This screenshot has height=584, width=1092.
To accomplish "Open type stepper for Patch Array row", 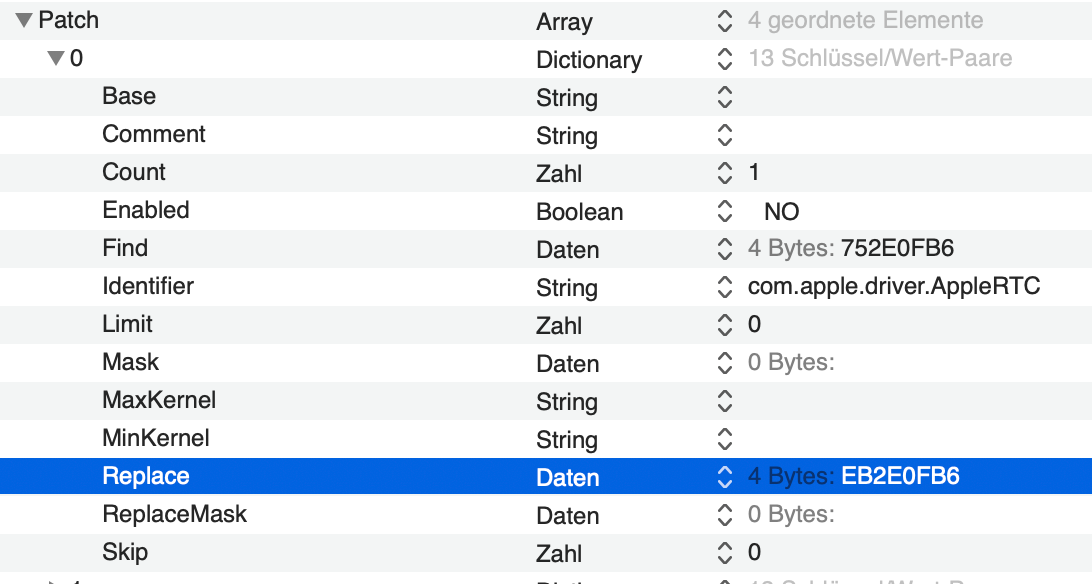I will 725,21.
